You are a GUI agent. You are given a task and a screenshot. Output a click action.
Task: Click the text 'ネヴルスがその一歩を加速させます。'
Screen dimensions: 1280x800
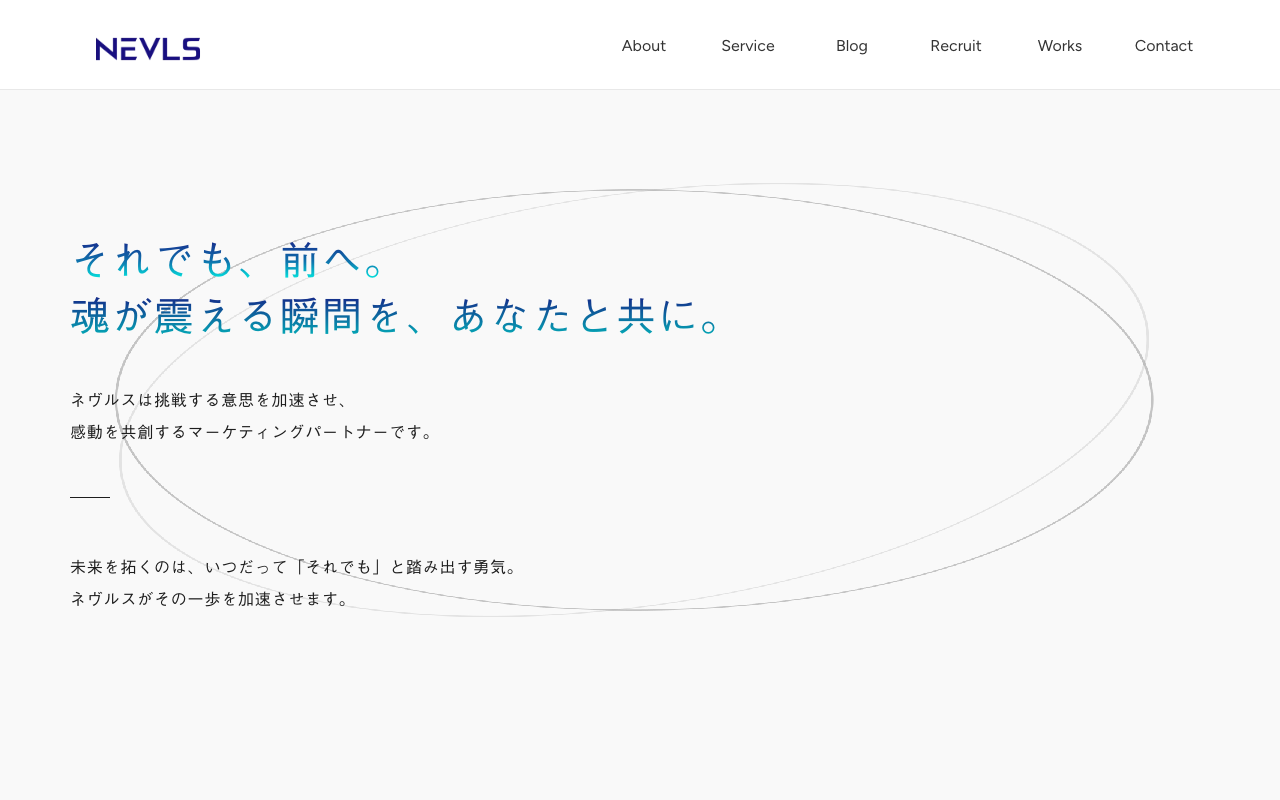tap(212, 599)
